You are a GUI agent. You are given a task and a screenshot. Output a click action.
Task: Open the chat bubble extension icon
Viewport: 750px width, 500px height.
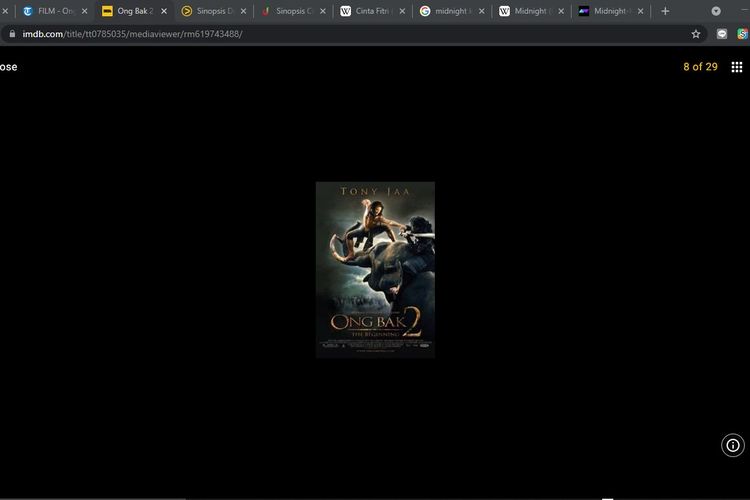tap(722, 33)
